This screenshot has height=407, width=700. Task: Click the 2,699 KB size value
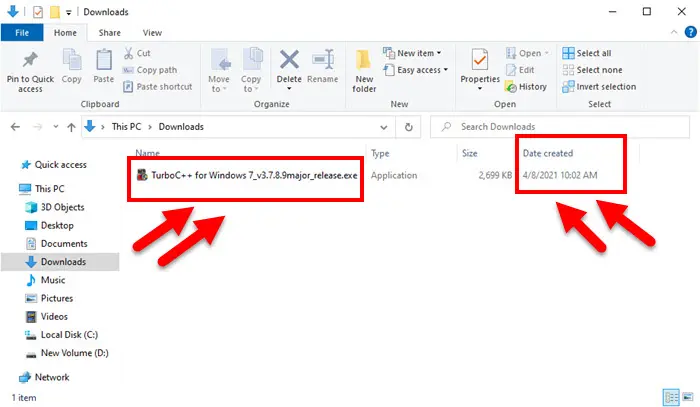coord(495,175)
